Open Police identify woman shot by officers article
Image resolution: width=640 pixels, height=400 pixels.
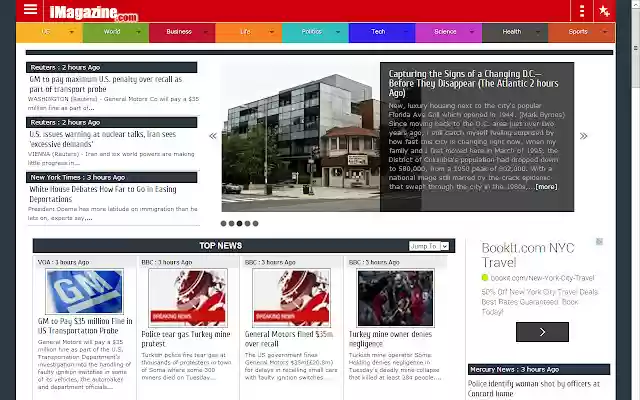[x=533, y=389]
